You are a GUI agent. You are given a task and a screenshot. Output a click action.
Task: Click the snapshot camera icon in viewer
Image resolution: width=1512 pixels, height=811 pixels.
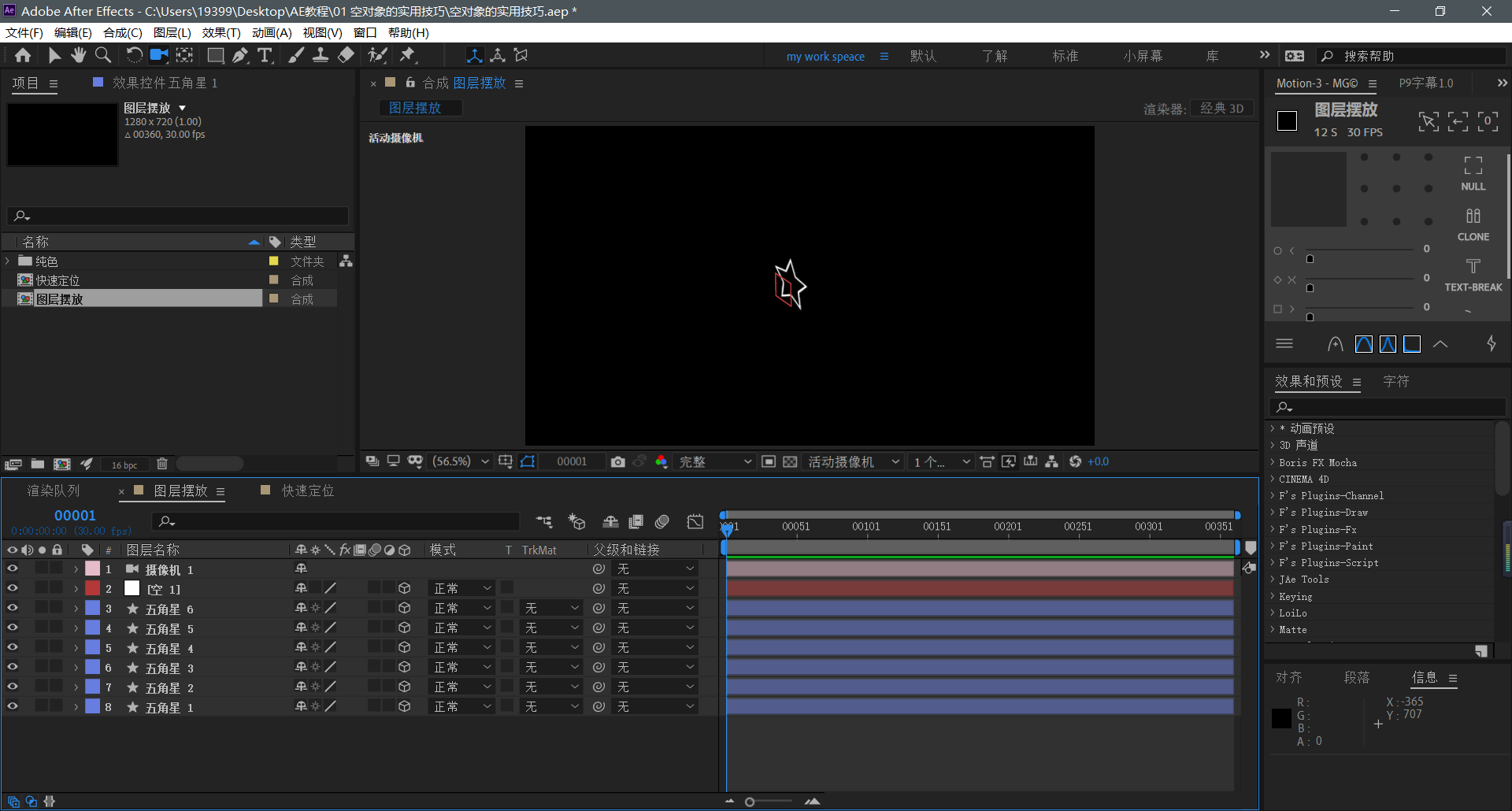[x=618, y=462]
